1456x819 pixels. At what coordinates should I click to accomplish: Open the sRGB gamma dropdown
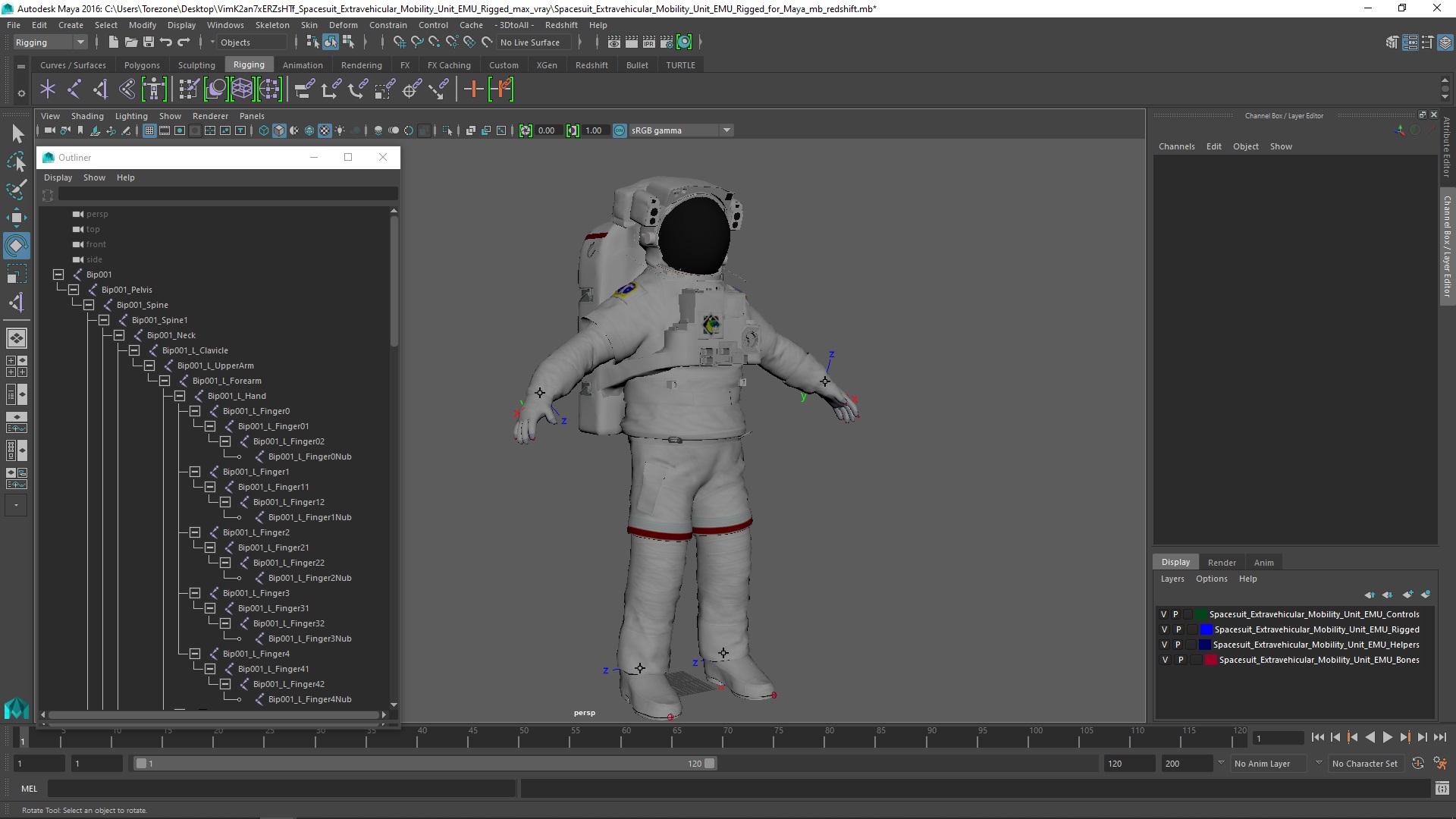coord(726,130)
